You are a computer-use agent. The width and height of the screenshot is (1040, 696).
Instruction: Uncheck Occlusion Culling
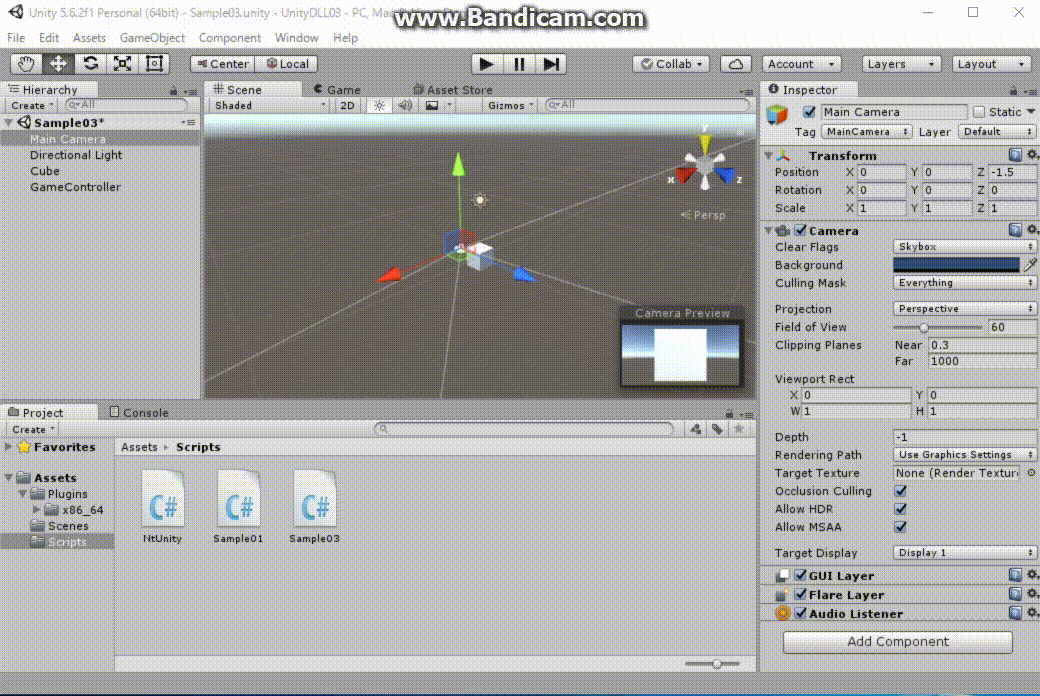(901, 491)
